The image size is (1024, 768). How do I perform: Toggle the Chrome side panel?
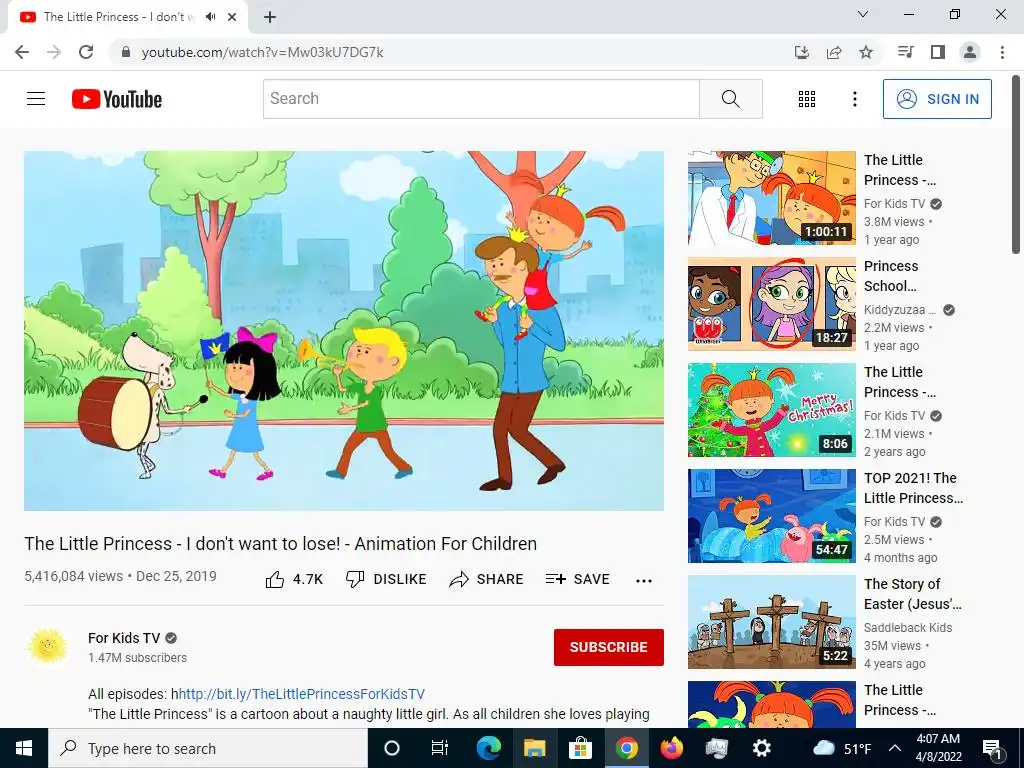pyautogui.click(x=938, y=52)
